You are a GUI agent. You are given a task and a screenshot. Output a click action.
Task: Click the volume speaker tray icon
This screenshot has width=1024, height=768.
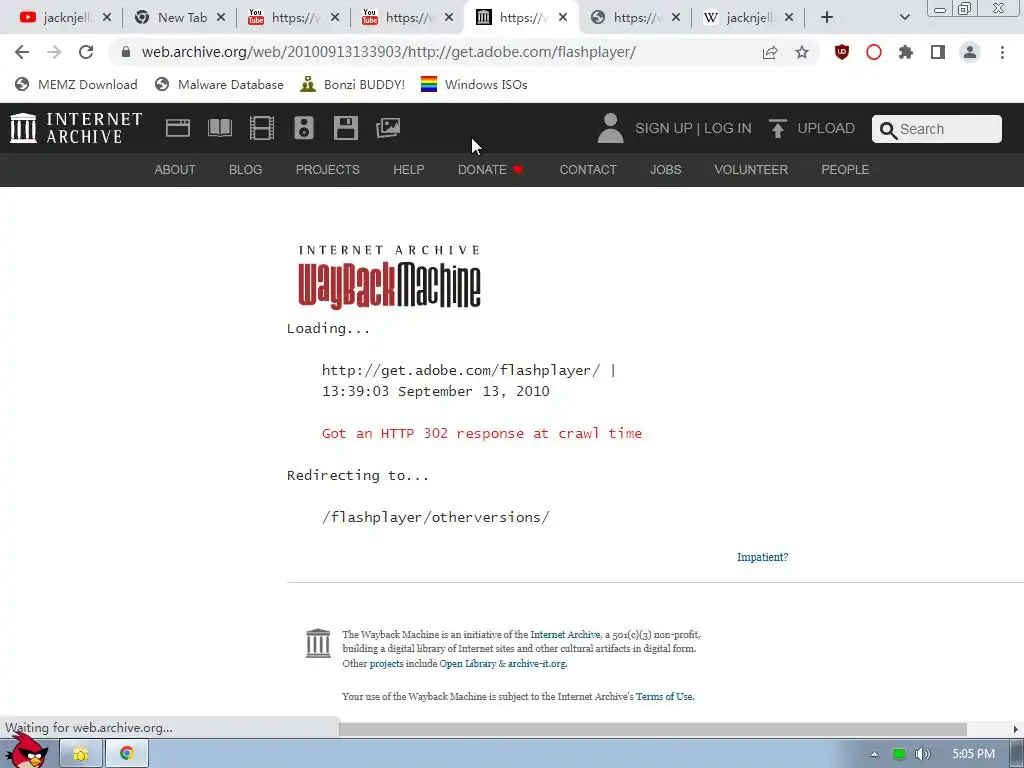[x=923, y=754]
